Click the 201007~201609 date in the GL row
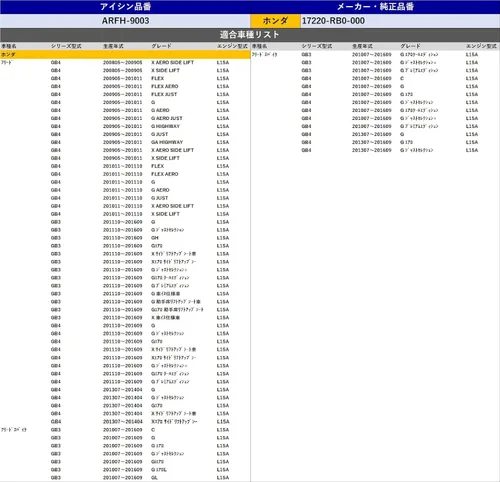Viewport: 500px width, 482px height. pos(123,478)
